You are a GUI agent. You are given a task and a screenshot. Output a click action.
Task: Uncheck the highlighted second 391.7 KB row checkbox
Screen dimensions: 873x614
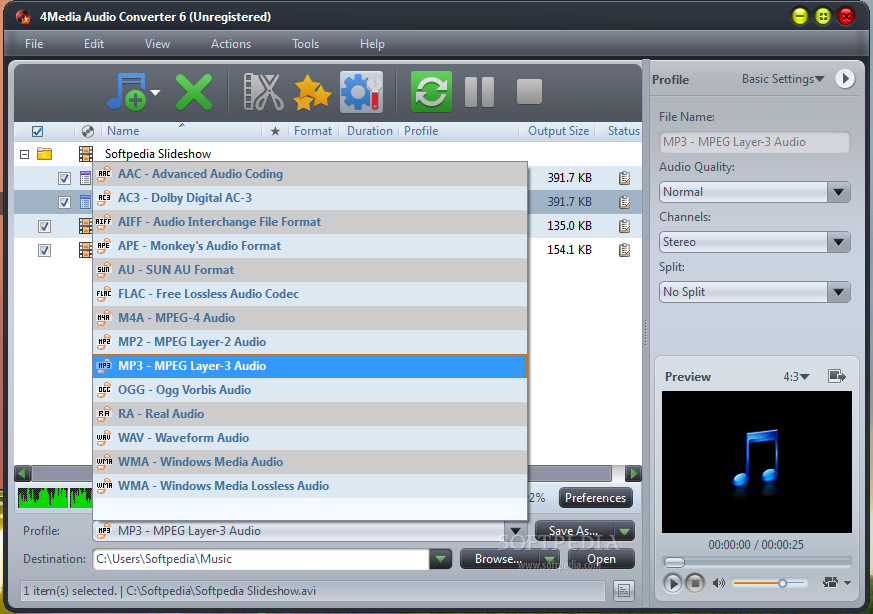coord(64,202)
